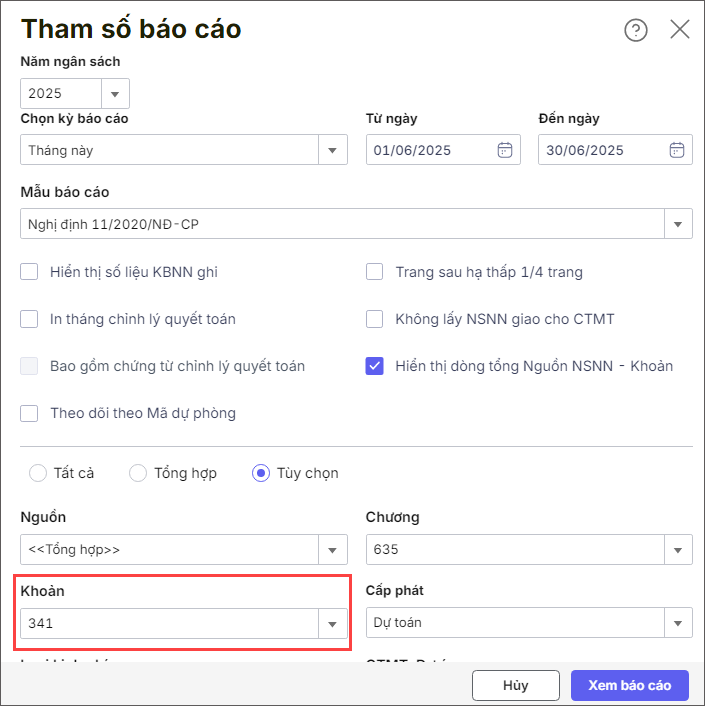Viewport: 705px width, 706px height.
Task: Click the help question mark icon
Action: [636, 30]
